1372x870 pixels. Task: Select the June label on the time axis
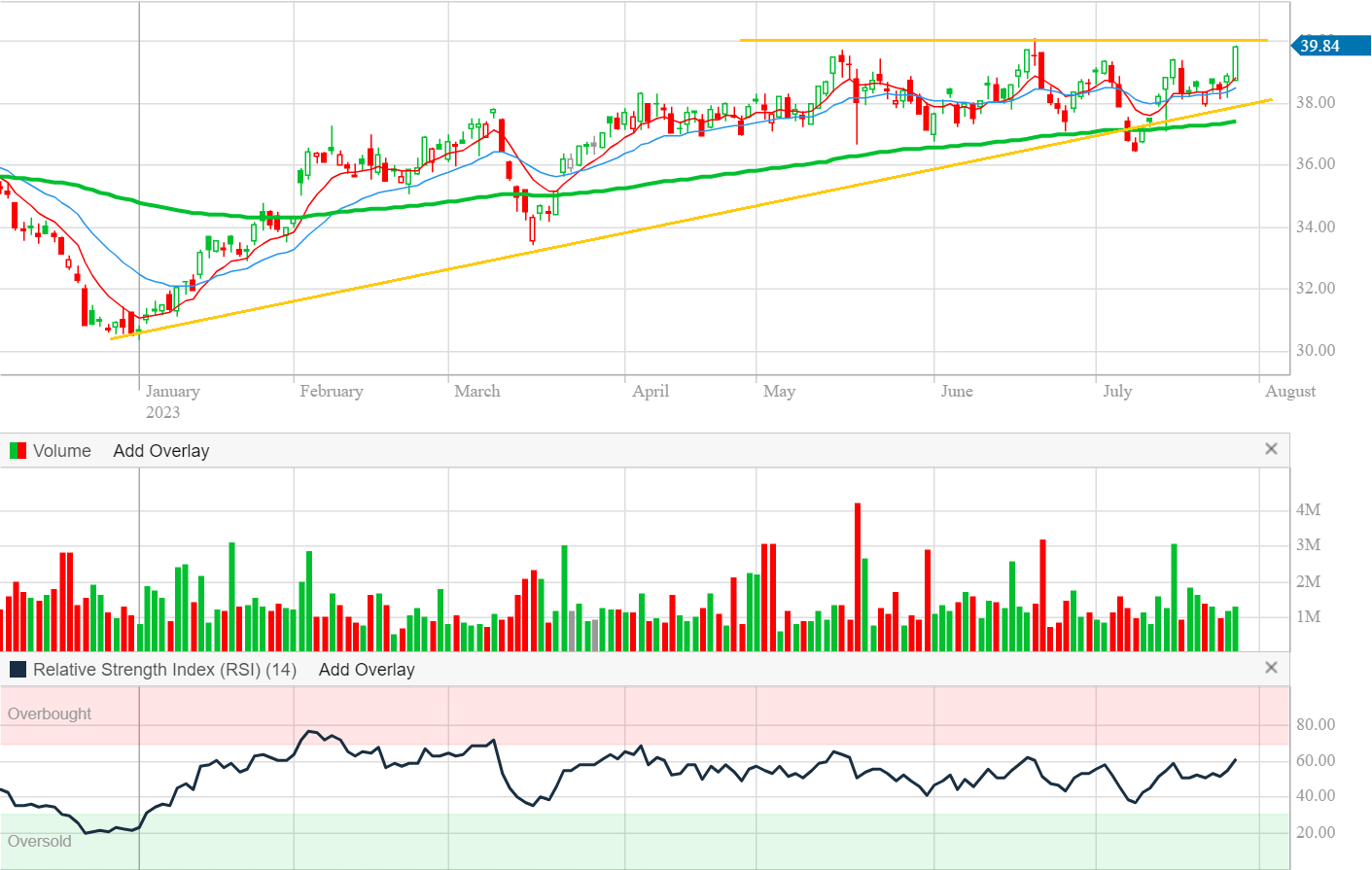pyautogui.click(x=956, y=392)
